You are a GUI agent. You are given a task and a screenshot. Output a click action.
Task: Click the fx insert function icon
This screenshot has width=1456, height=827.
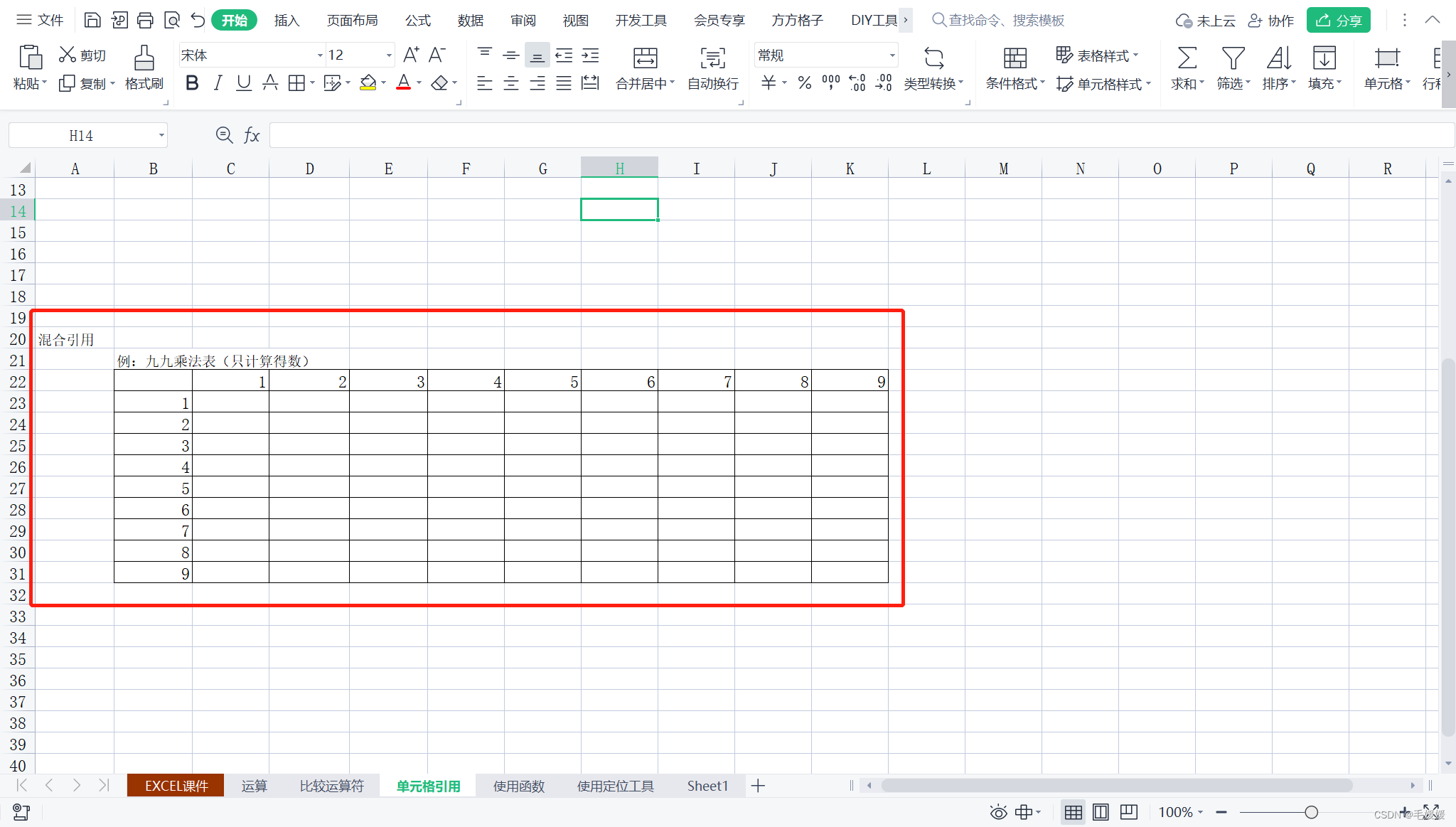tap(252, 135)
